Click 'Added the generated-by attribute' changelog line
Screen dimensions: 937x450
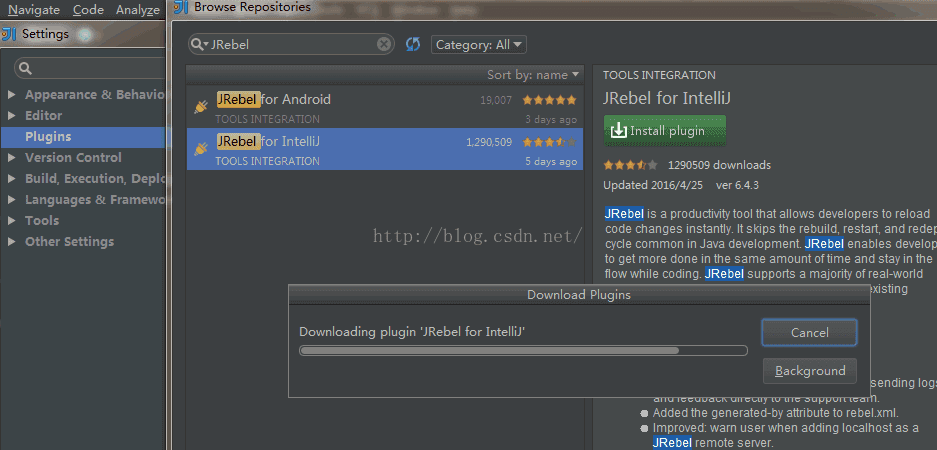776,413
